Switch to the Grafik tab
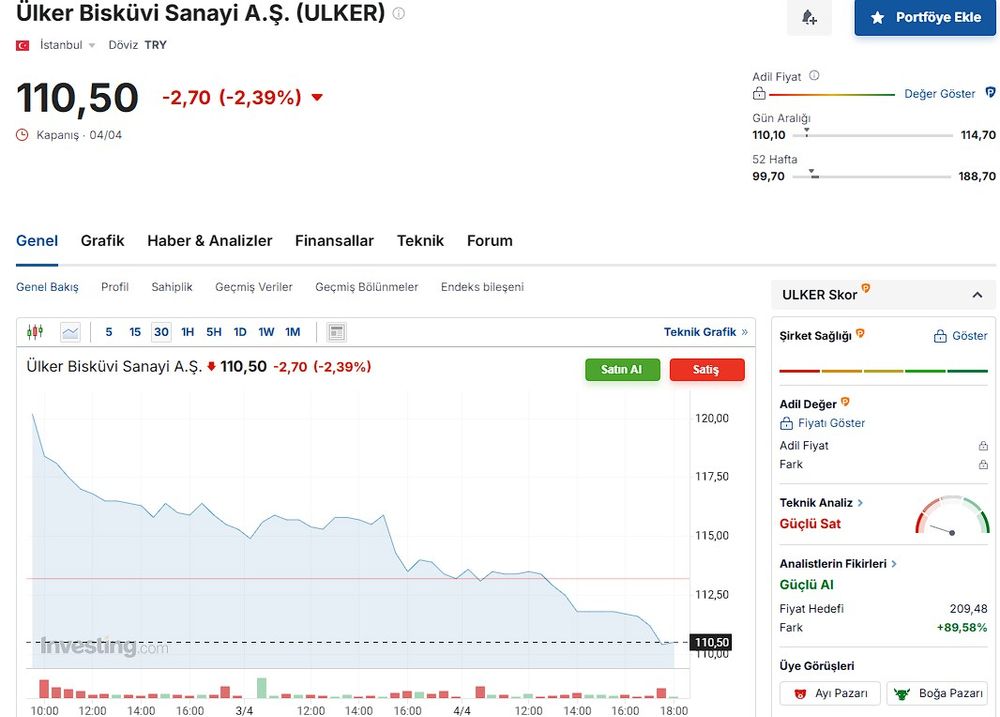The width and height of the screenshot is (1000, 717). click(103, 240)
